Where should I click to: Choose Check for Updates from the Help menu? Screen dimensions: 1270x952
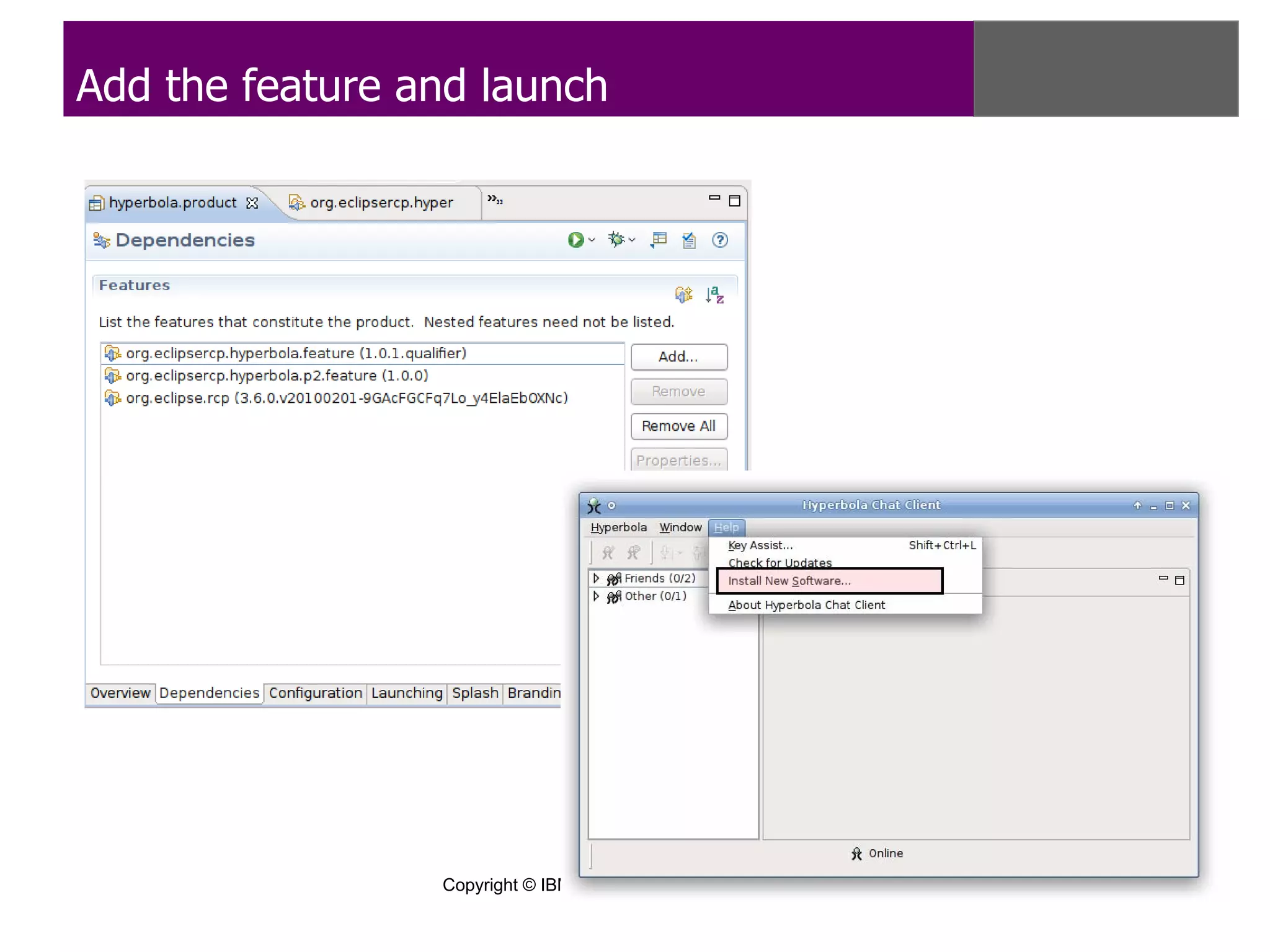tap(846, 562)
